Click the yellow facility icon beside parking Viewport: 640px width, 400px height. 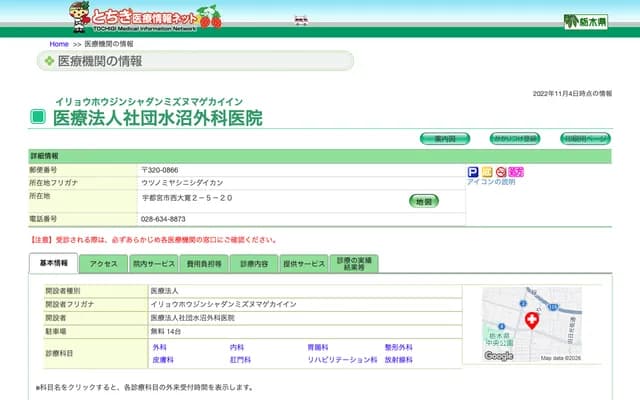click(487, 172)
